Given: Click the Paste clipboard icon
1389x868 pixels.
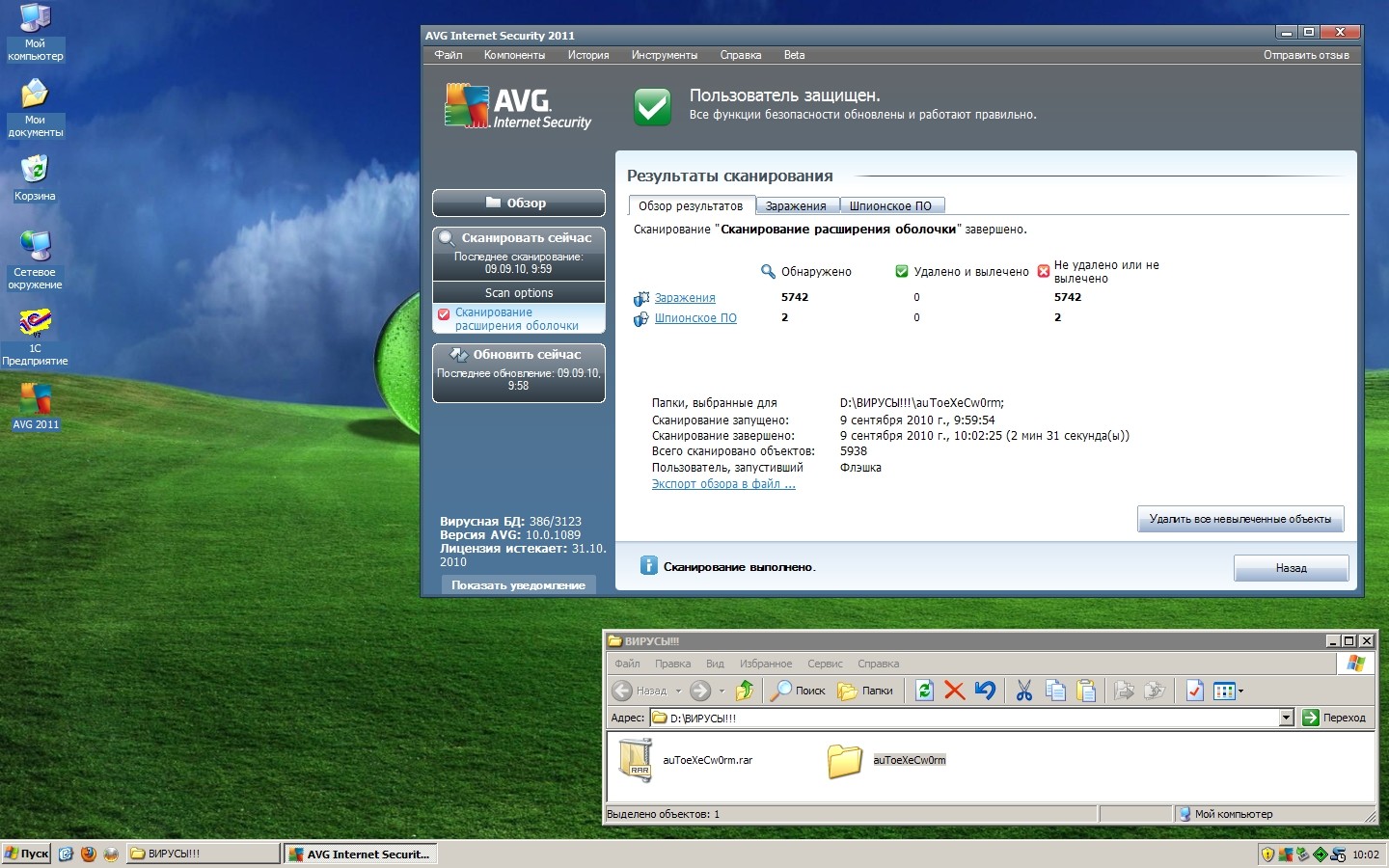Looking at the screenshot, I should pyautogui.click(x=1086, y=691).
